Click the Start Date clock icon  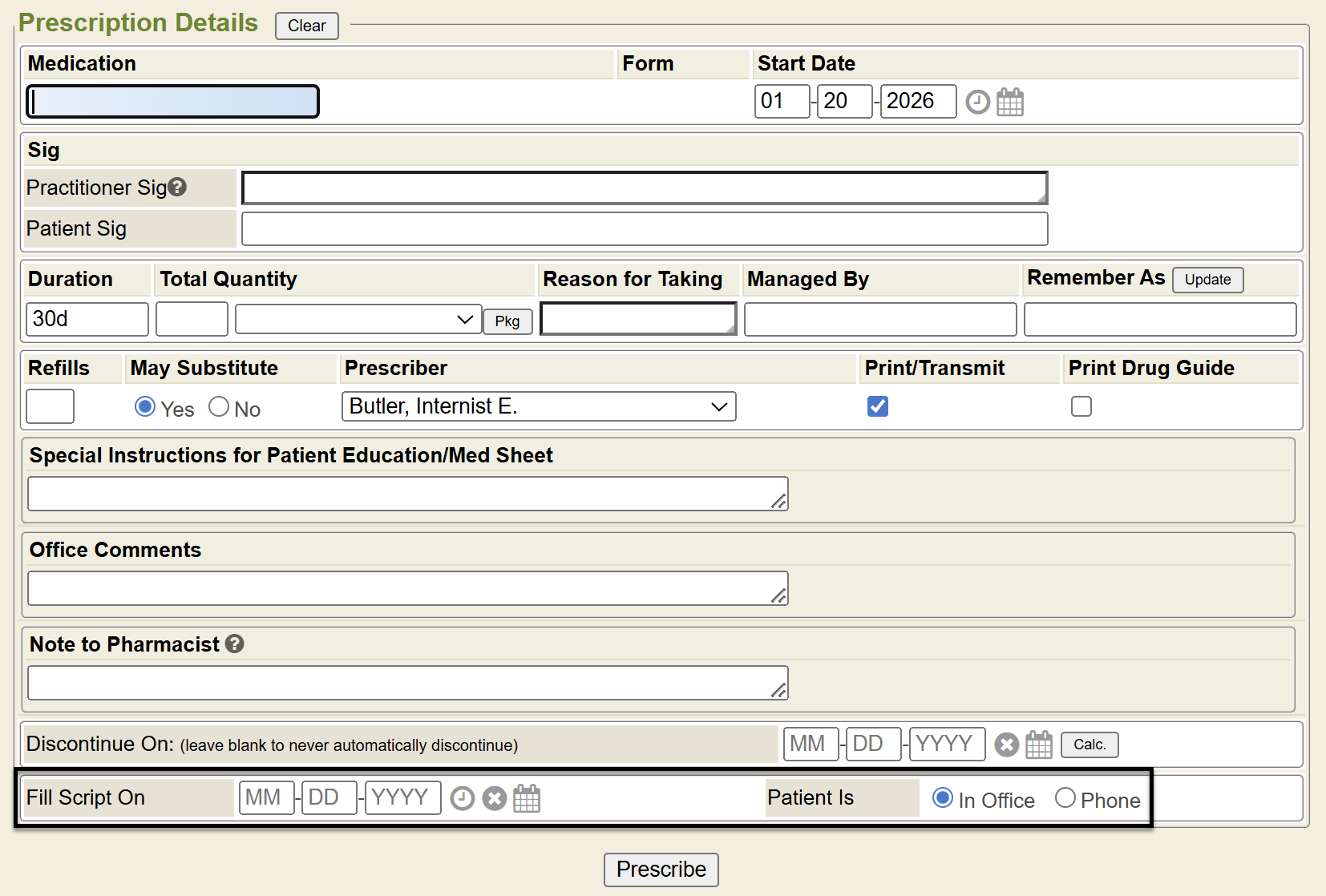pyautogui.click(x=977, y=103)
